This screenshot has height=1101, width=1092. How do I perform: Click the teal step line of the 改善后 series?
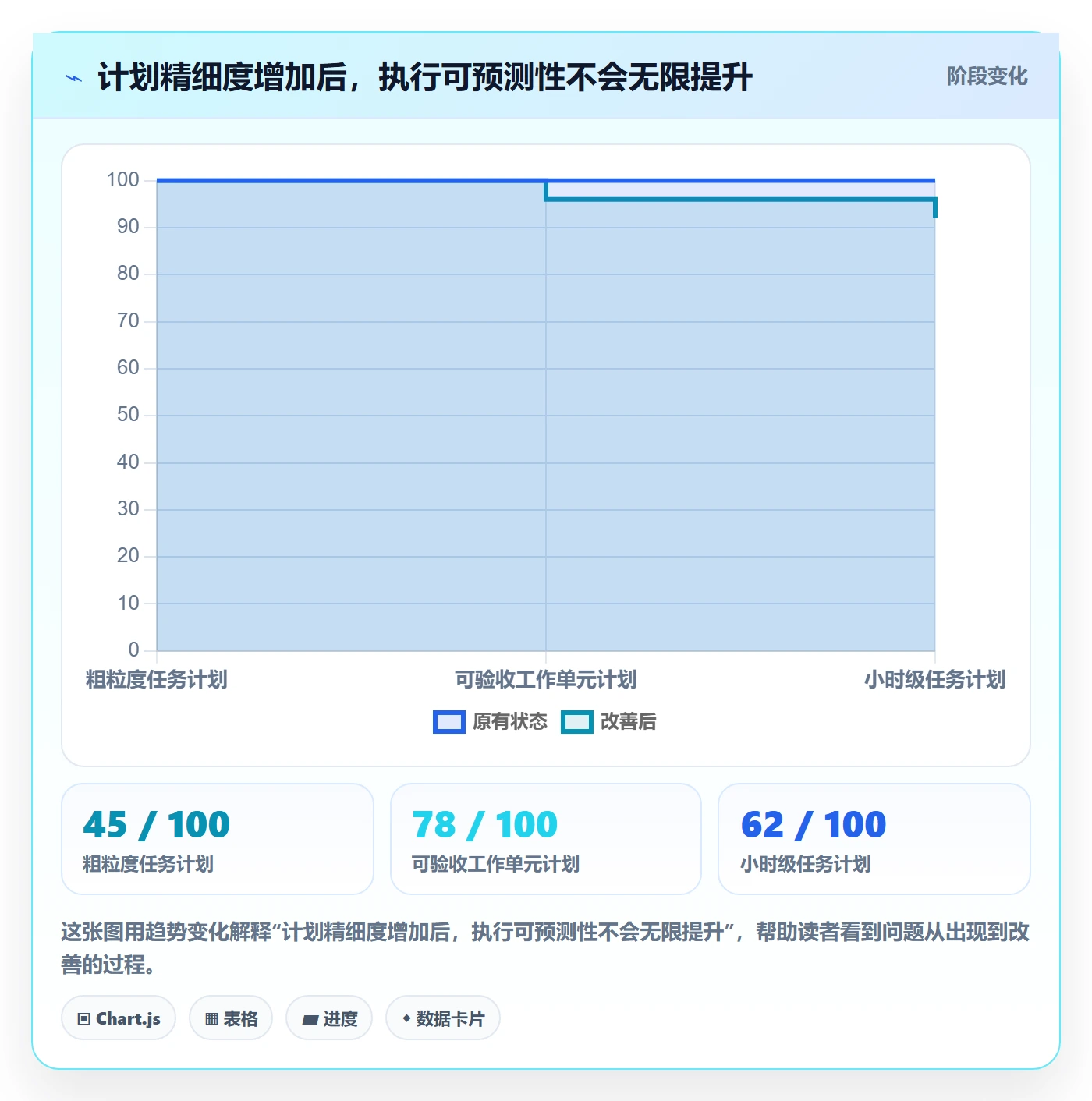(x=740, y=200)
